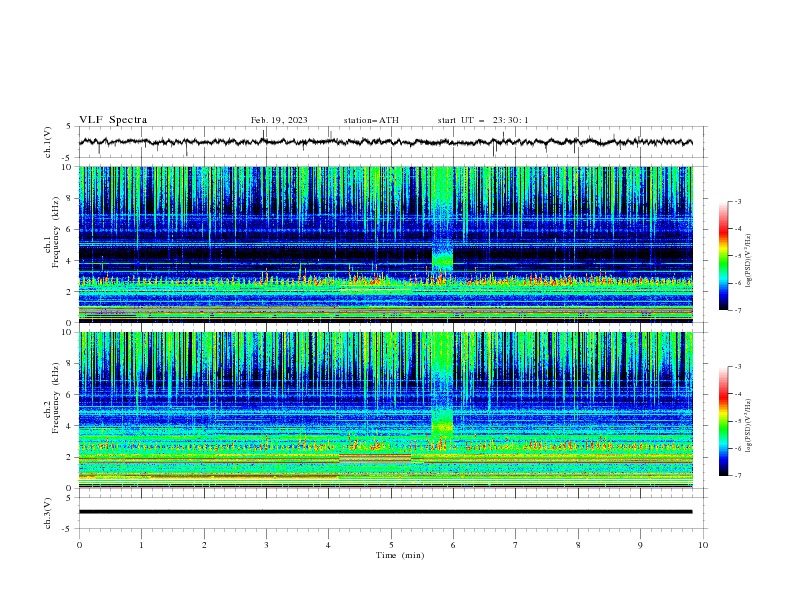The image size is (792, 612).
Task: Click the green broadband burst in ch.1 spectrogram
Action: [x=442, y=219]
